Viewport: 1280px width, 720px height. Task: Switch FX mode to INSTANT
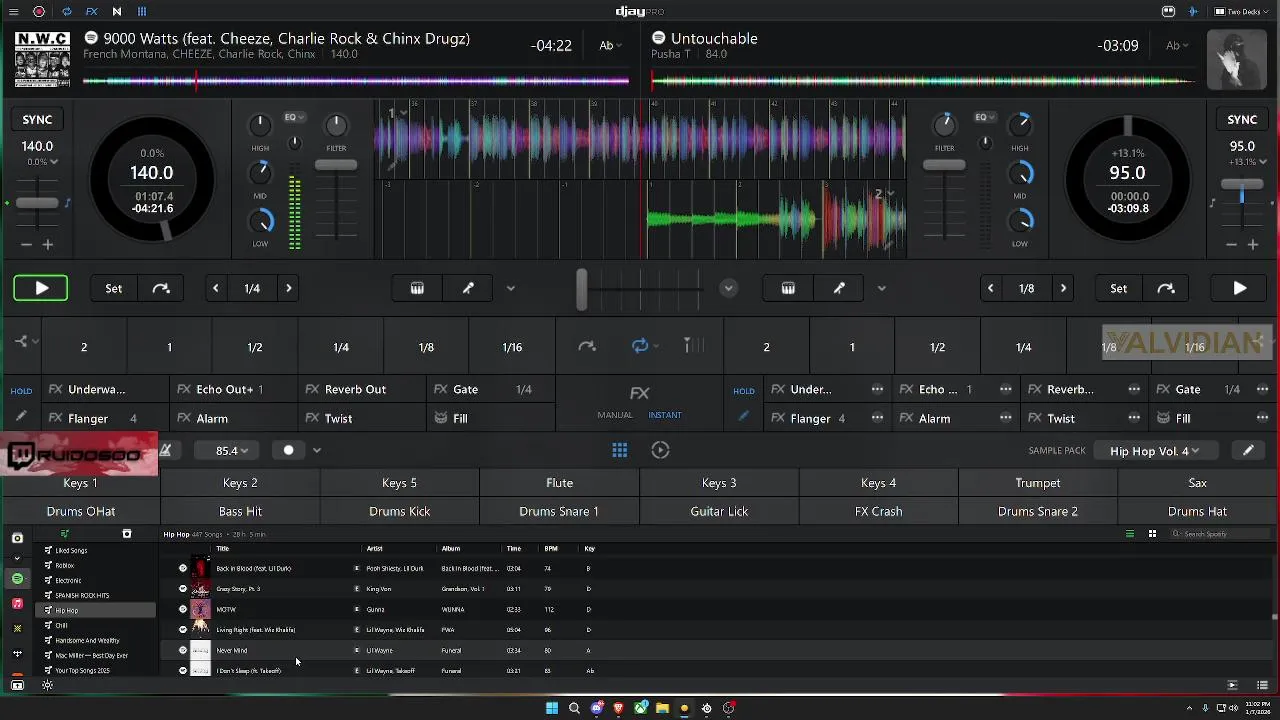click(665, 415)
